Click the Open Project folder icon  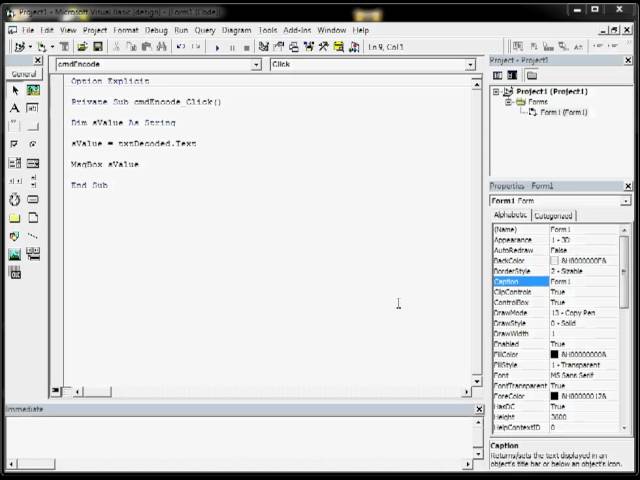(x=82, y=47)
